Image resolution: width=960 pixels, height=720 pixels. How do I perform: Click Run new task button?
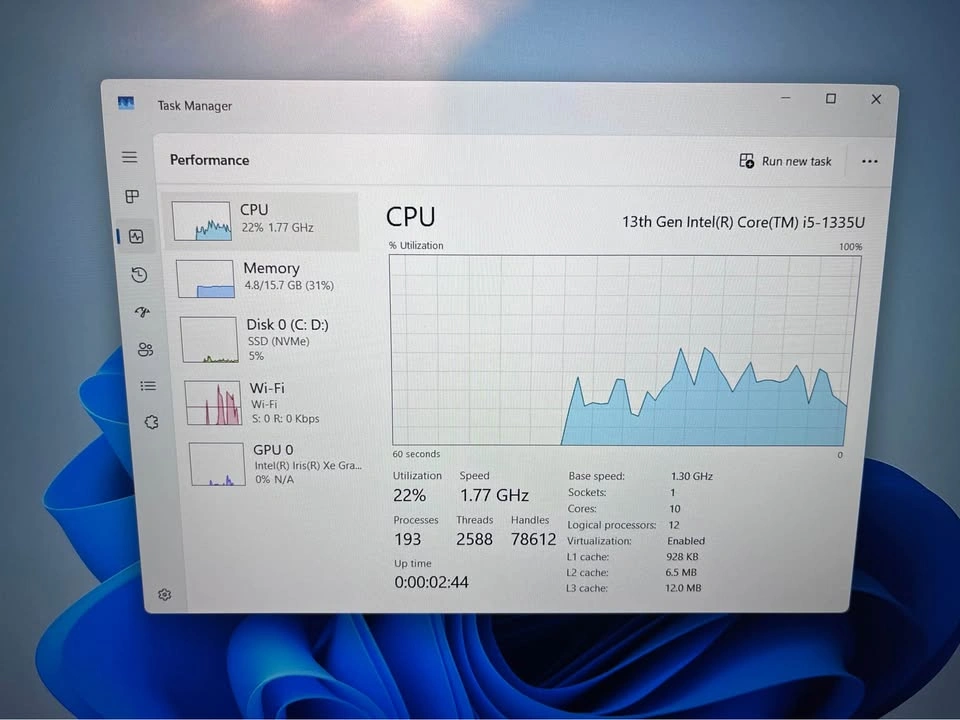point(786,161)
